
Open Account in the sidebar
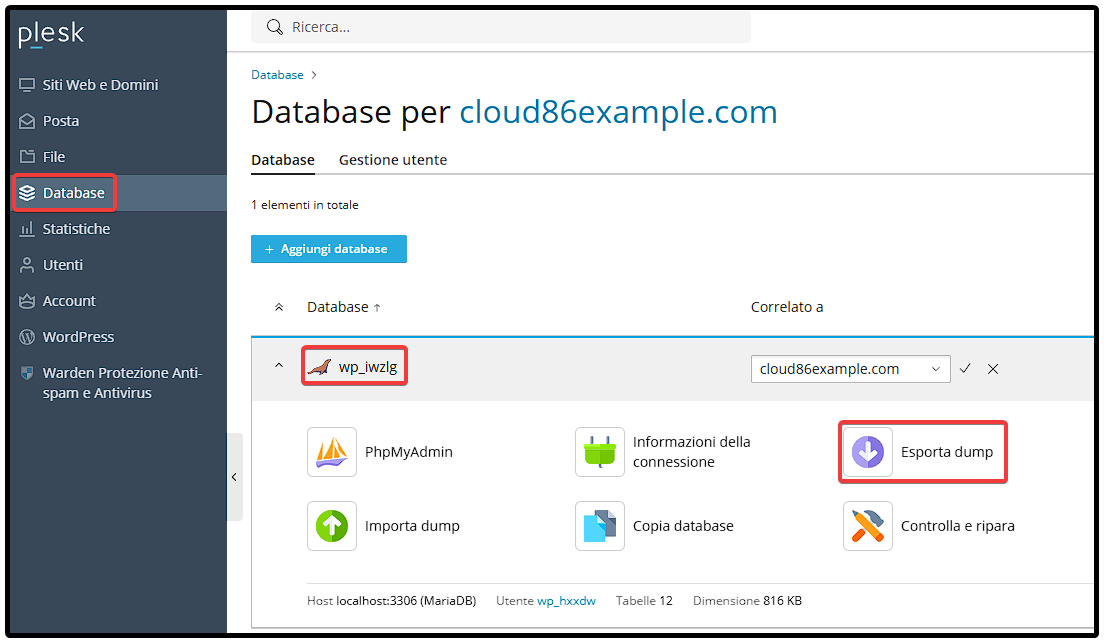pos(69,300)
